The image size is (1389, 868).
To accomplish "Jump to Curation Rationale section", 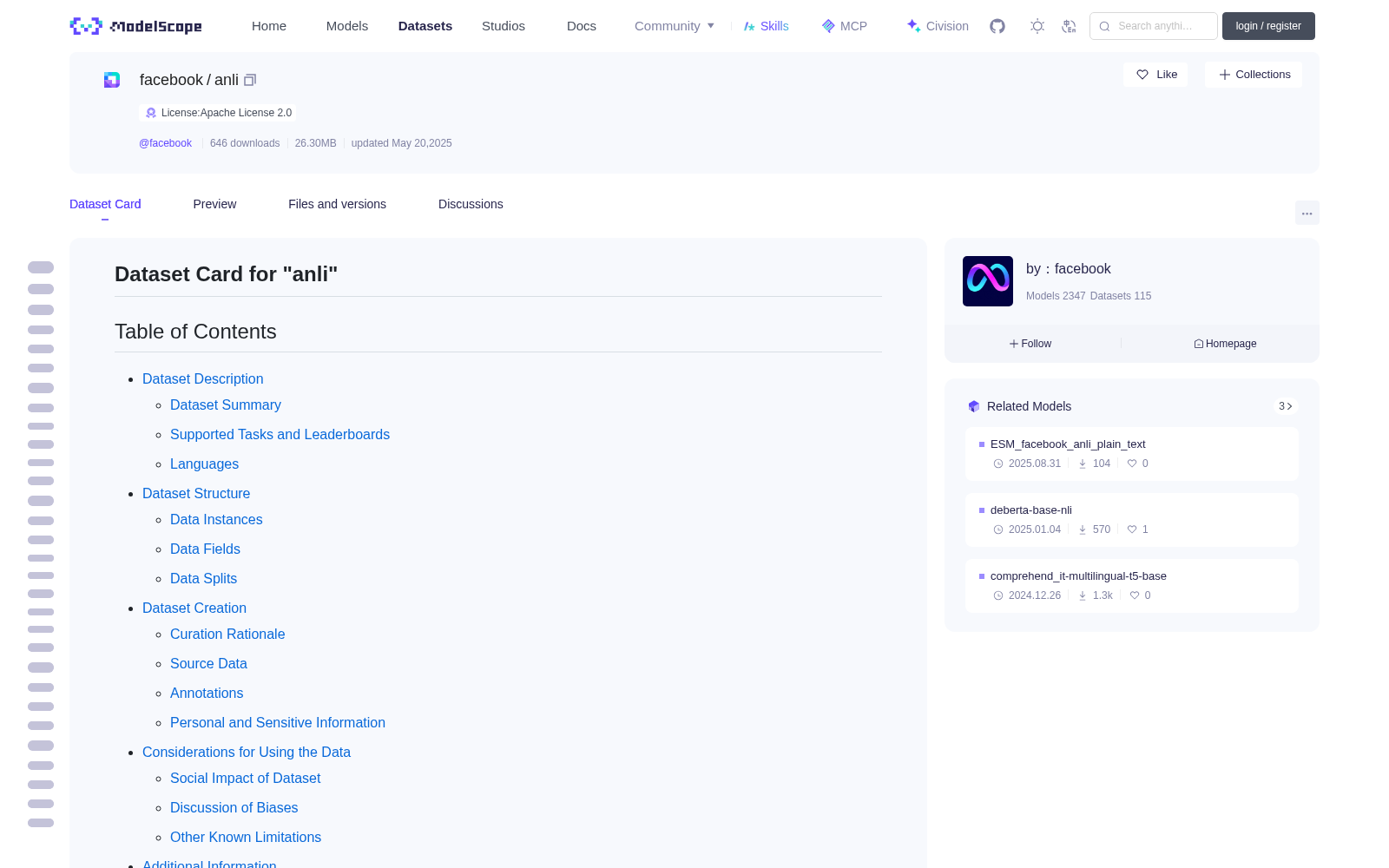I will point(227,635).
